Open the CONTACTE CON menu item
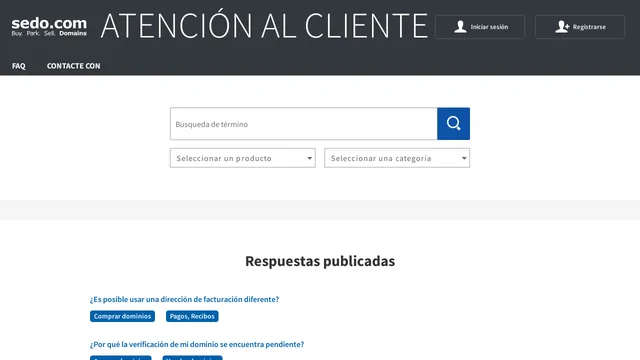This screenshot has height=360, width=640. click(x=73, y=66)
